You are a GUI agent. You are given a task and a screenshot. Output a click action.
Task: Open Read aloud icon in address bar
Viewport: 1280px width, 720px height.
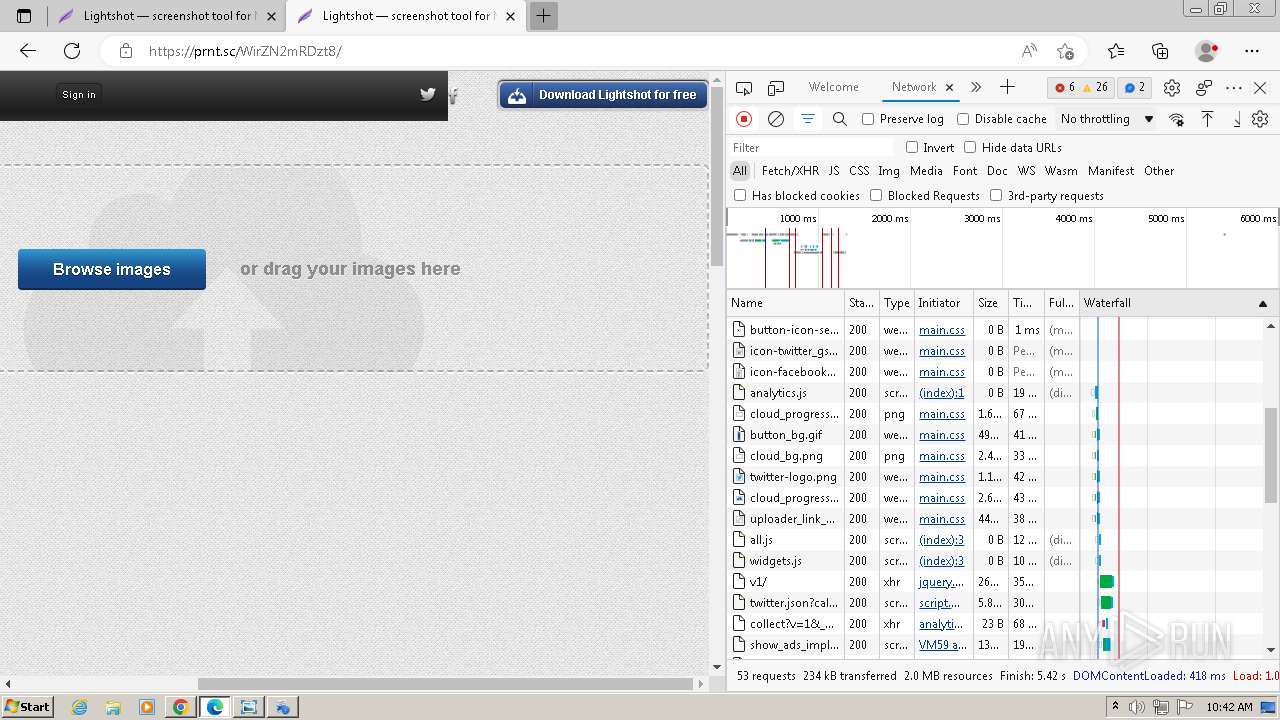click(1029, 51)
